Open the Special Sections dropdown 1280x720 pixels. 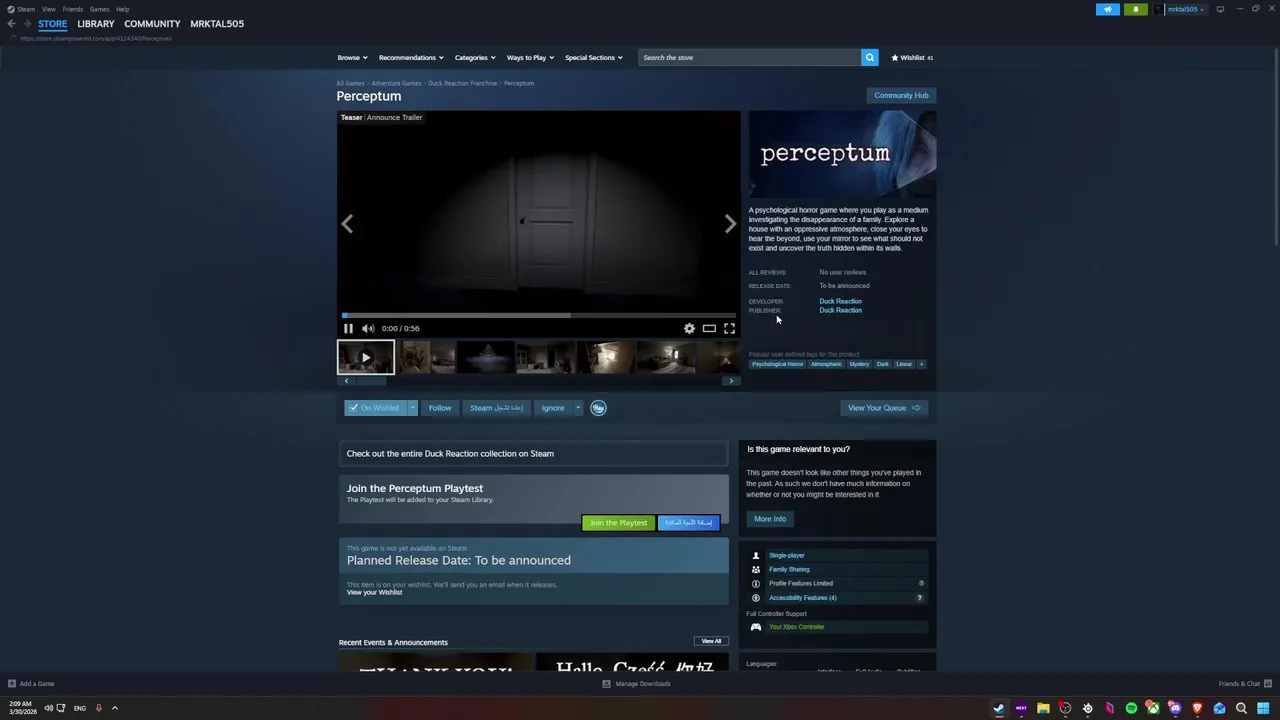coord(593,57)
